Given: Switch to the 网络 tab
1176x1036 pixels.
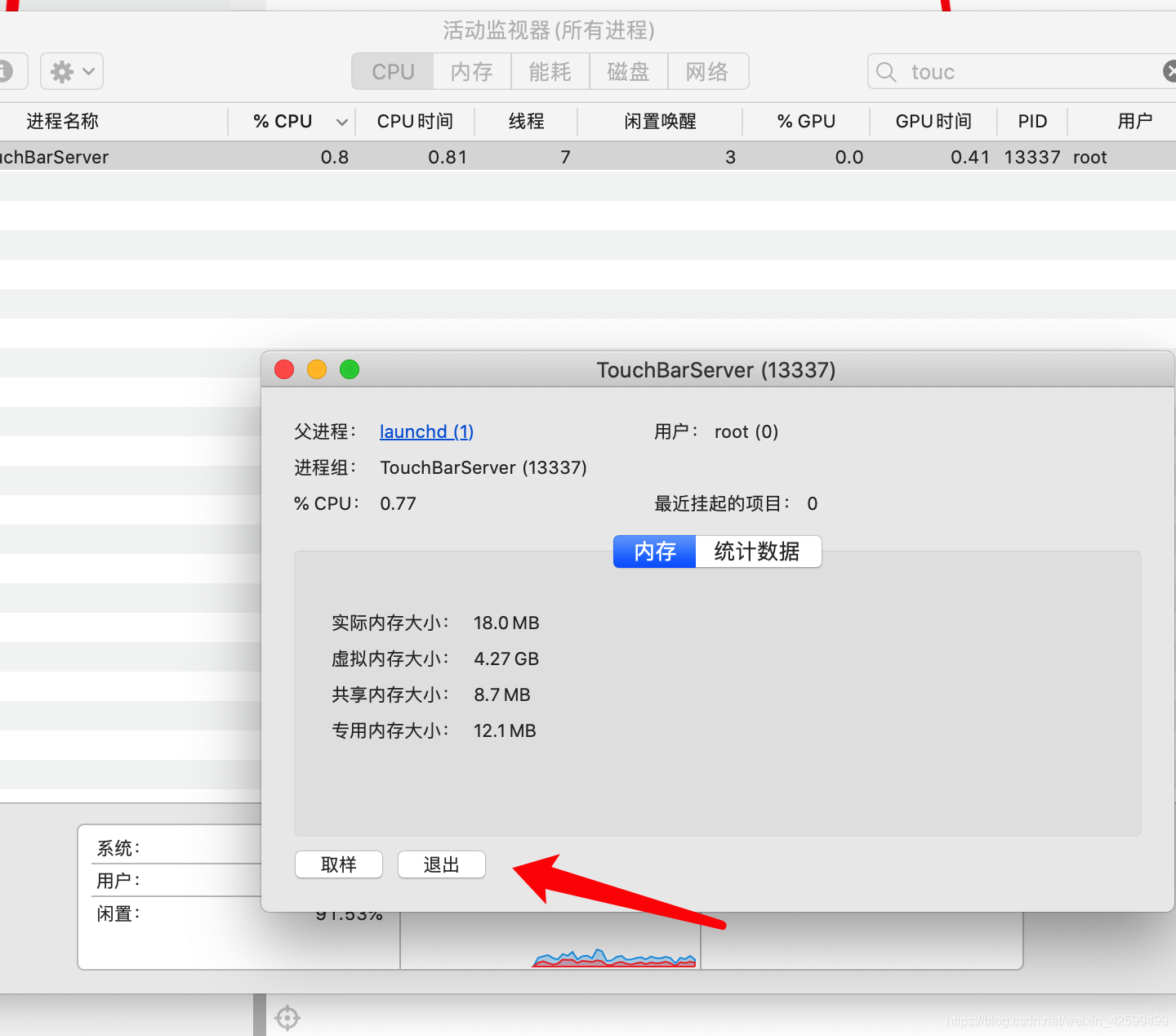Looking at the screenshot, I should [707, 72].
